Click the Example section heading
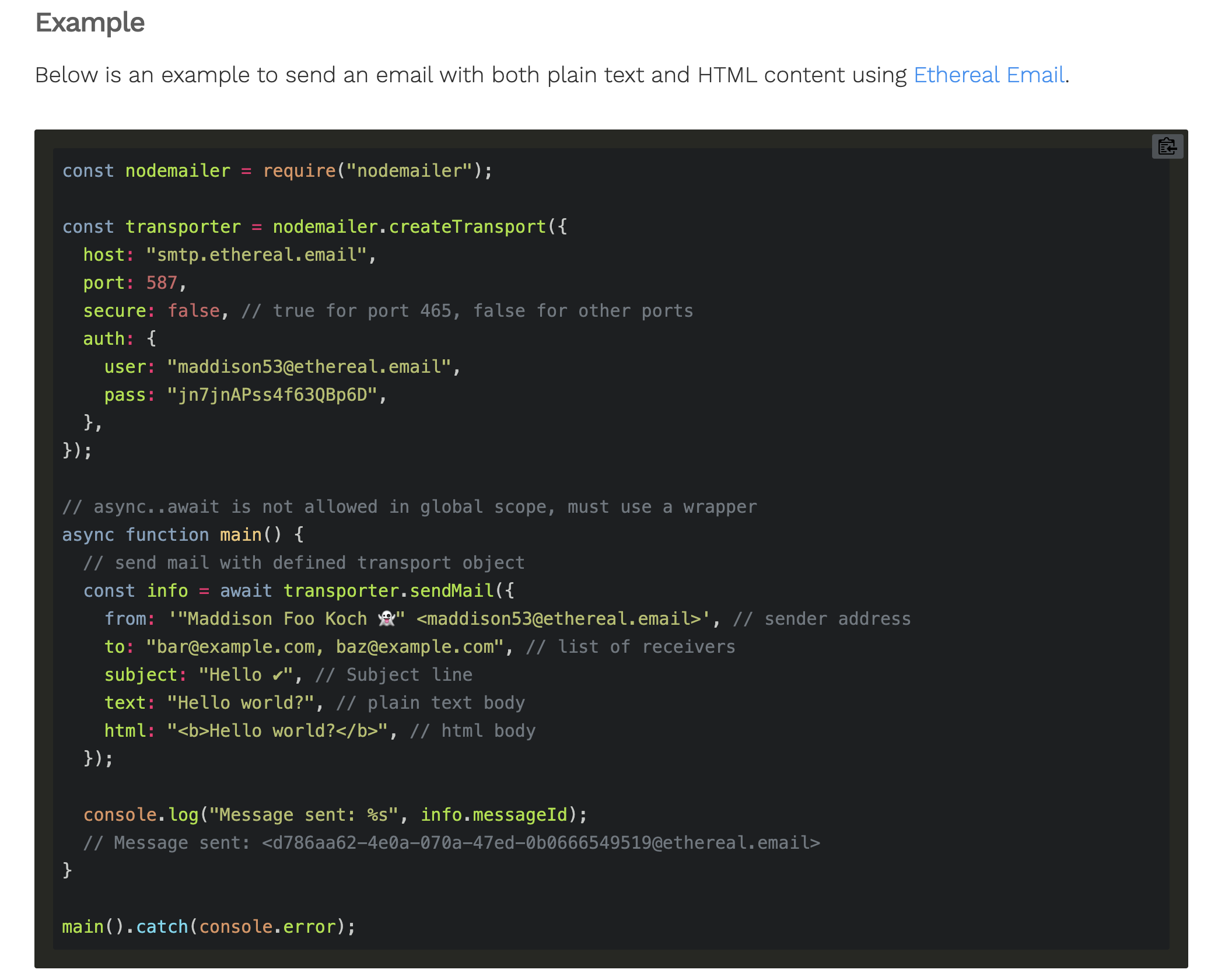The width and height of the screenshot is (1211, 980). point(90,23)
